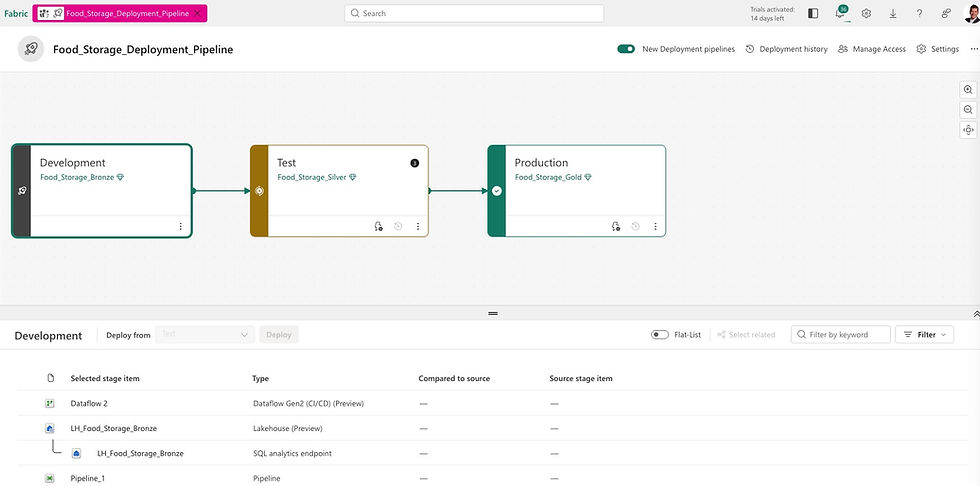Open Deployment history
This screenshot has width=980, height=486.
pyautogui.click(x=786, y=49)
